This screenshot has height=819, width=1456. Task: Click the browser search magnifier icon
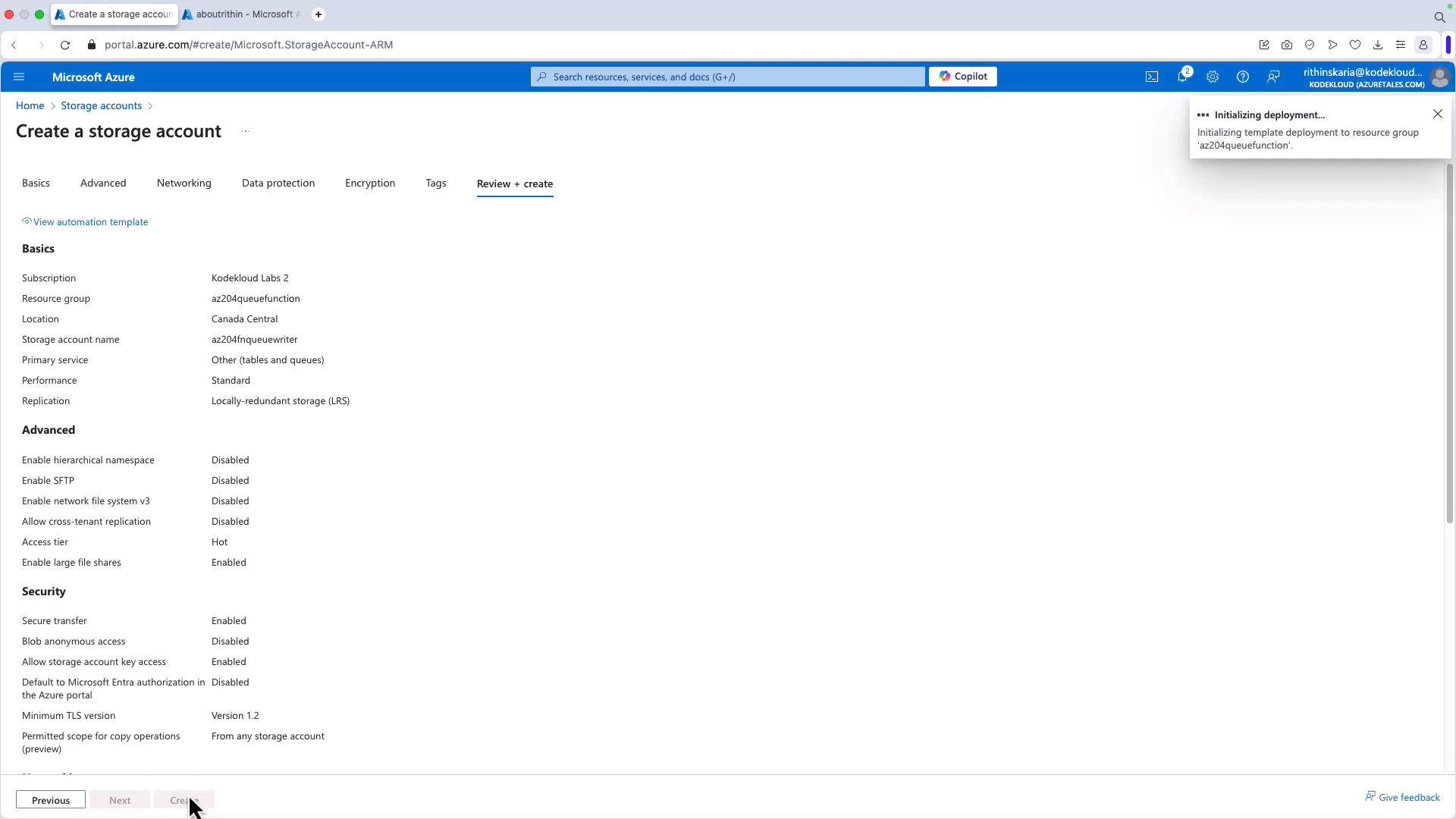coord(1439,17)
